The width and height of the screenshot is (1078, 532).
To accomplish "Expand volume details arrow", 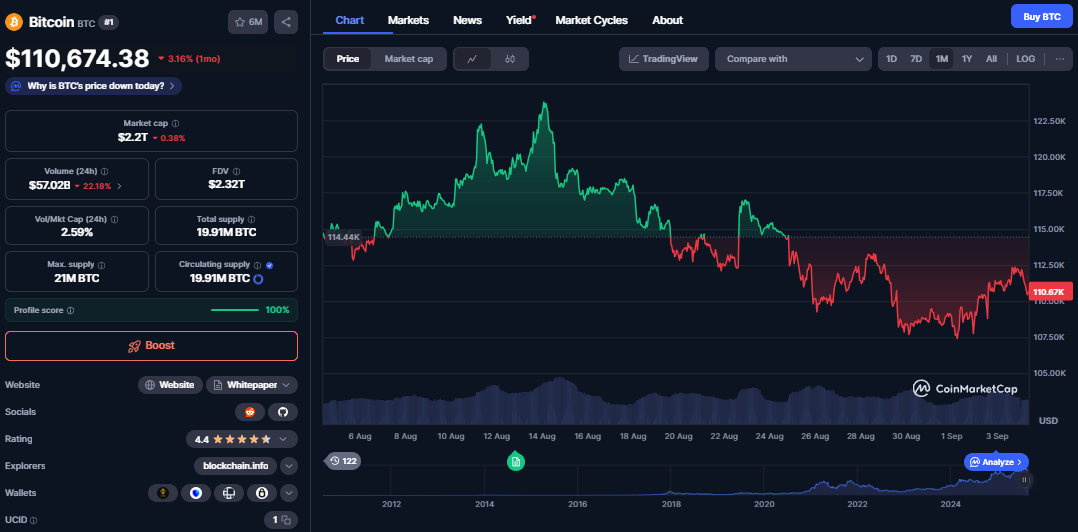I will click(120, 186).
